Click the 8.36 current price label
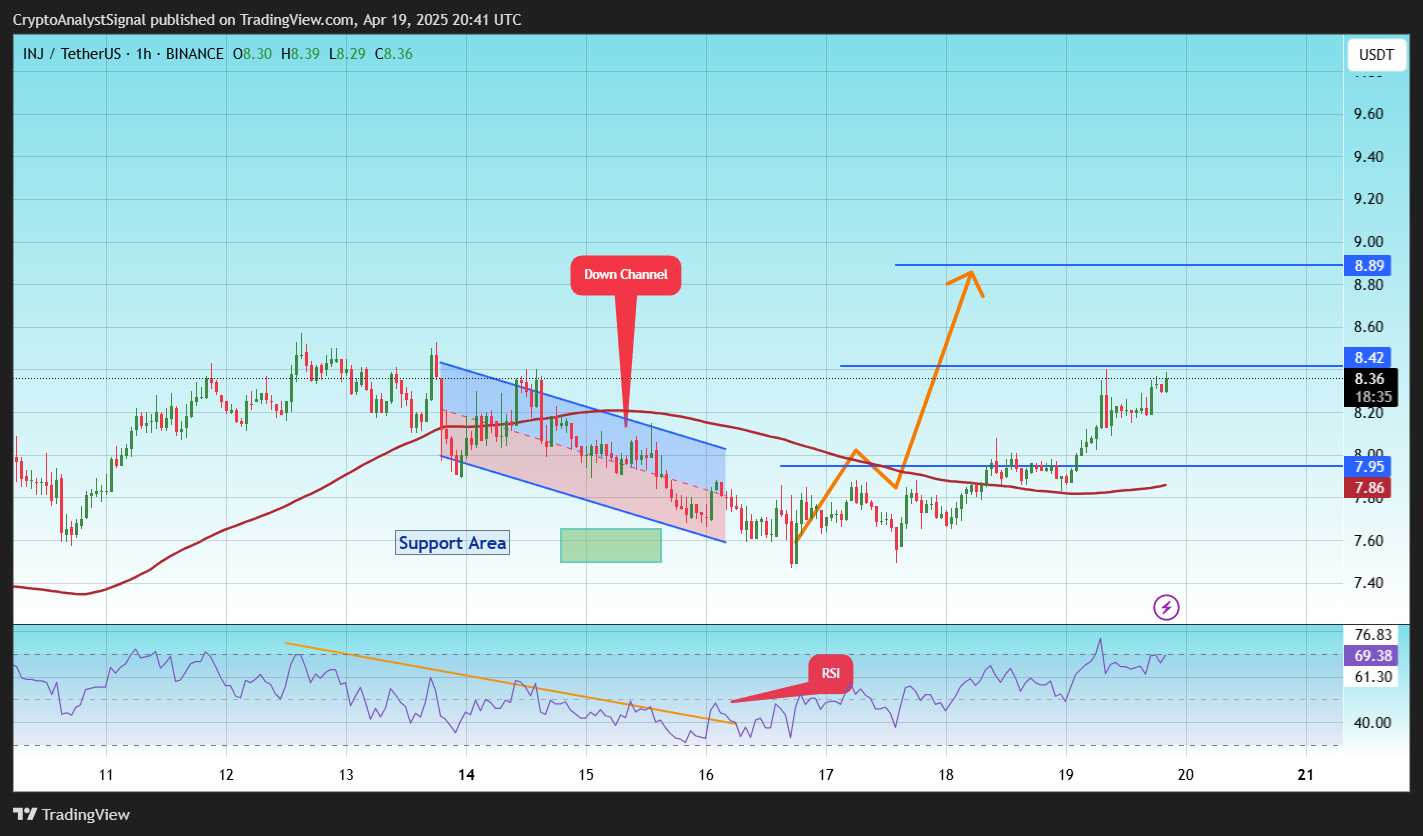The height and width of the screenshot is (836, 1423). [1369, 378]
